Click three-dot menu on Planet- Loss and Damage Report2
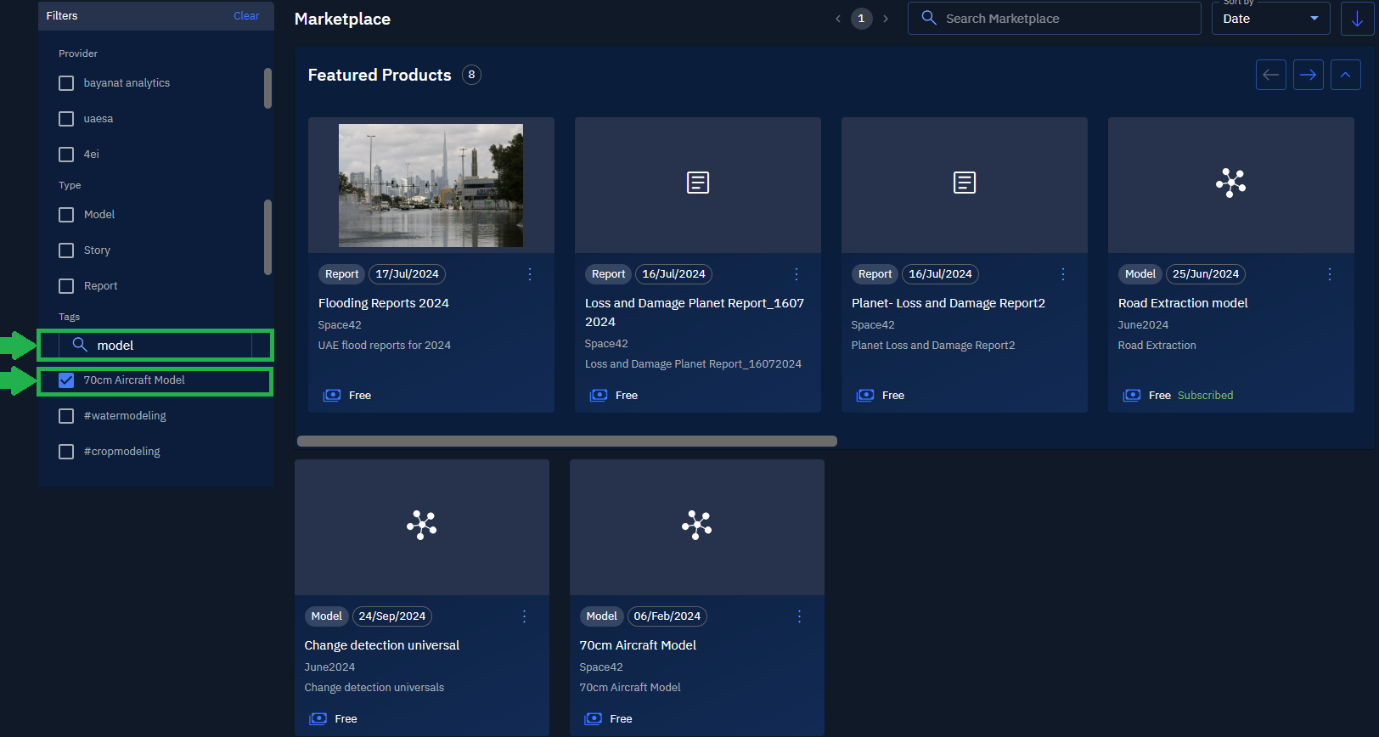This screenshot has width=1379, height=737. [x=1063, y=274]
